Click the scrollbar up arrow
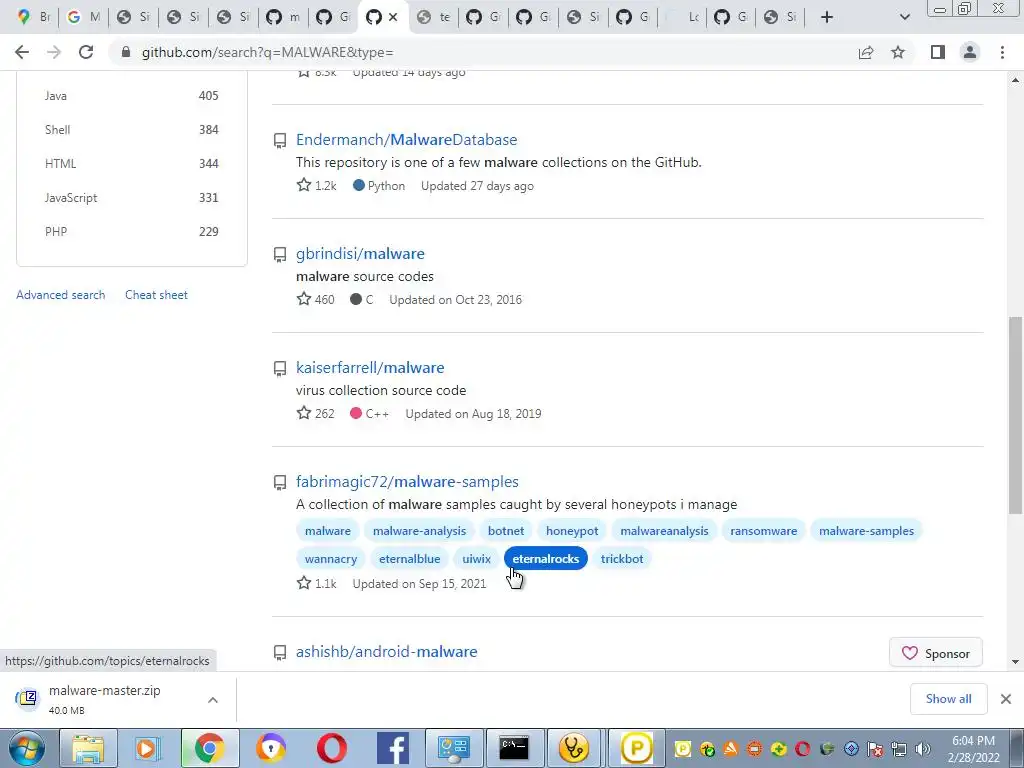This screenshot has width=1024, height=768. tap(1016, 80)
